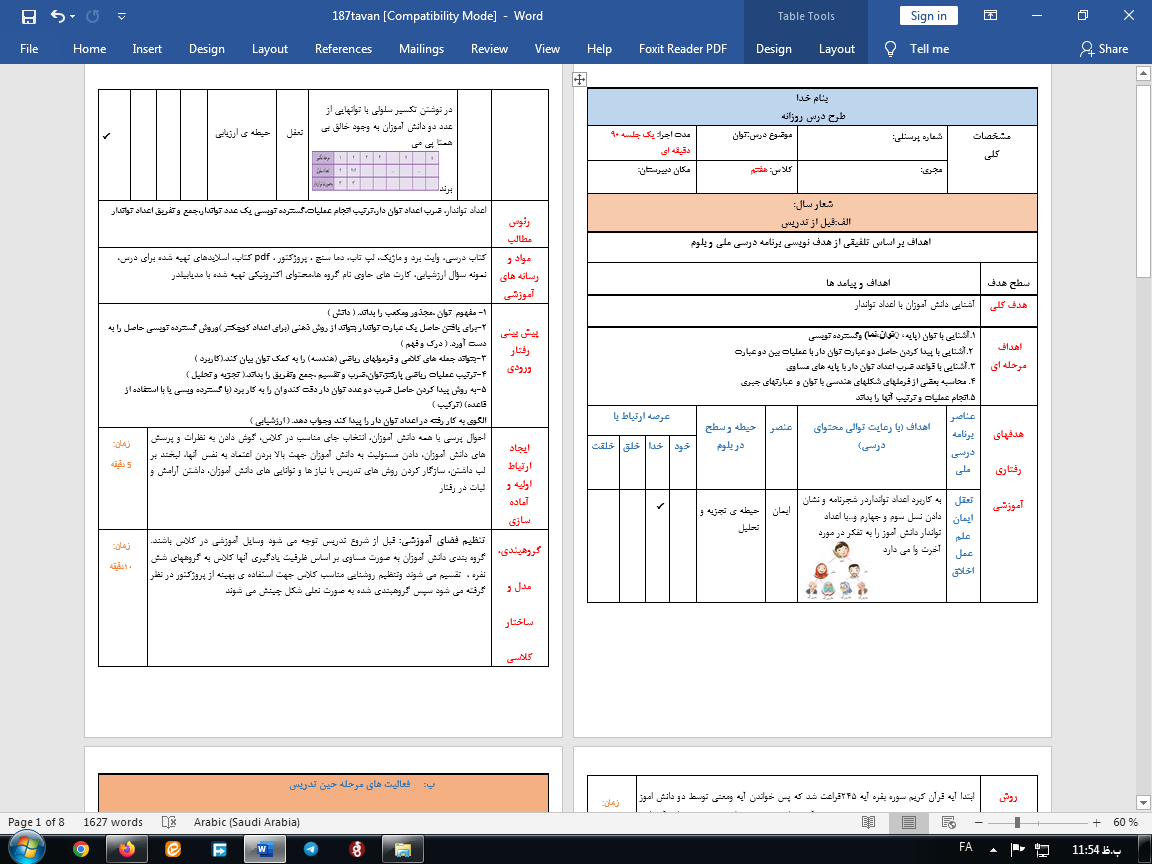Open the Foxit Reader PDF tab
This screenshot has height=864, width=1152.
(x=683, y=48)
